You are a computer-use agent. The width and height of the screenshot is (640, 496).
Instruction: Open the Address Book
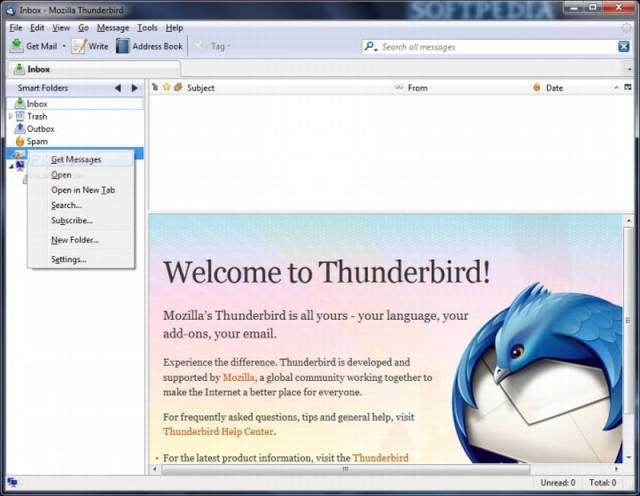[x=123, y=46]
